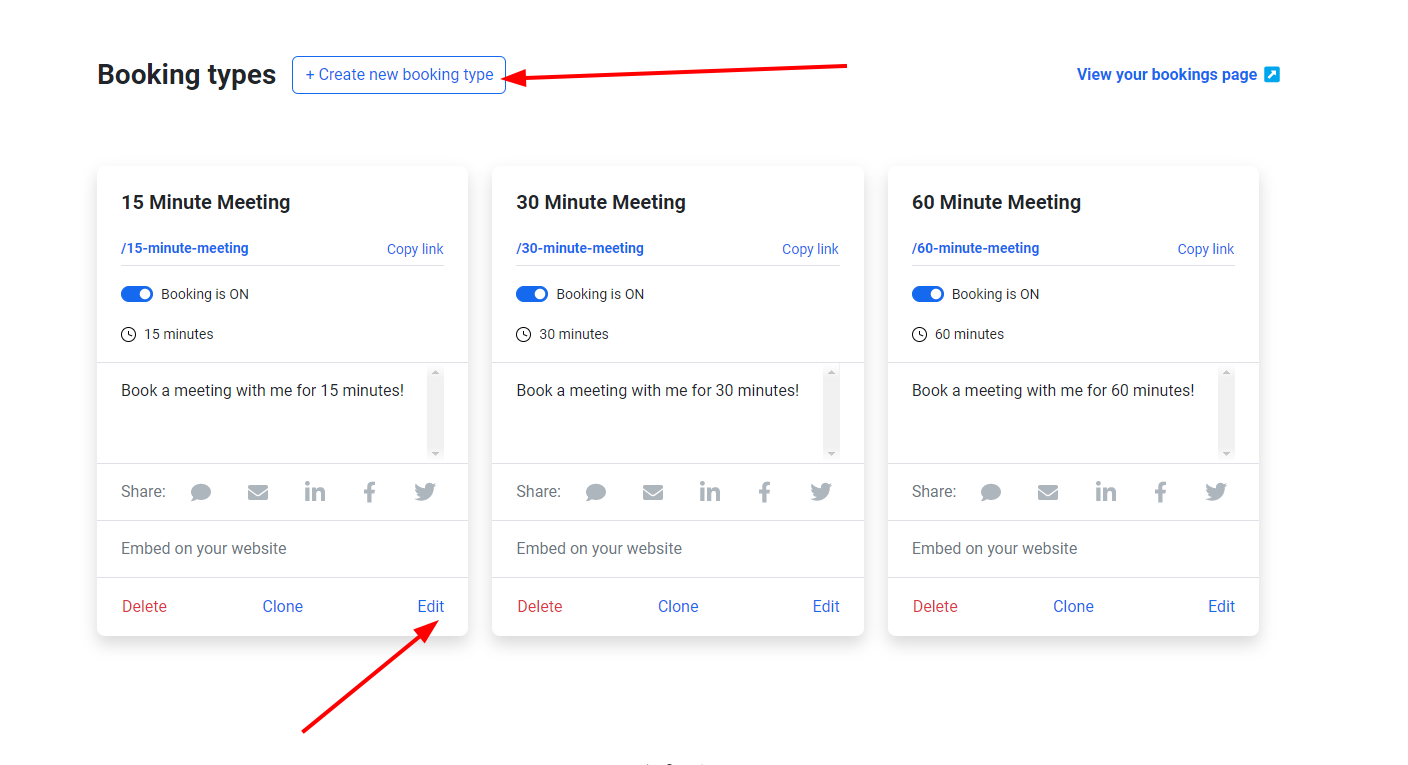Share 15 Minute Meeting on LinkedIn
Viewport: 1408px width, 765px height.
pos(315,492)
